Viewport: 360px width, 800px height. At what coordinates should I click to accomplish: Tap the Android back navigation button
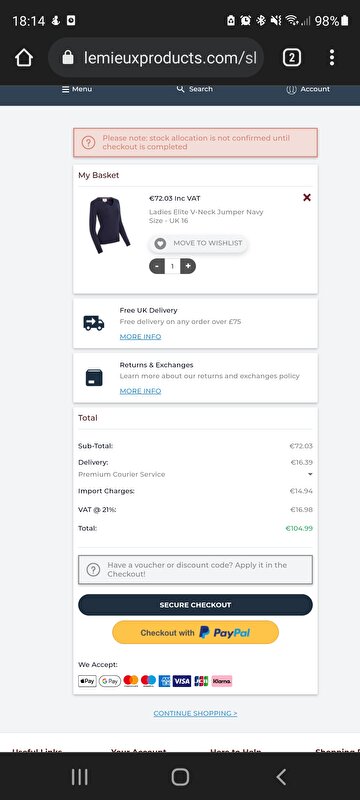pyautogui.click(x=281, y=777)
